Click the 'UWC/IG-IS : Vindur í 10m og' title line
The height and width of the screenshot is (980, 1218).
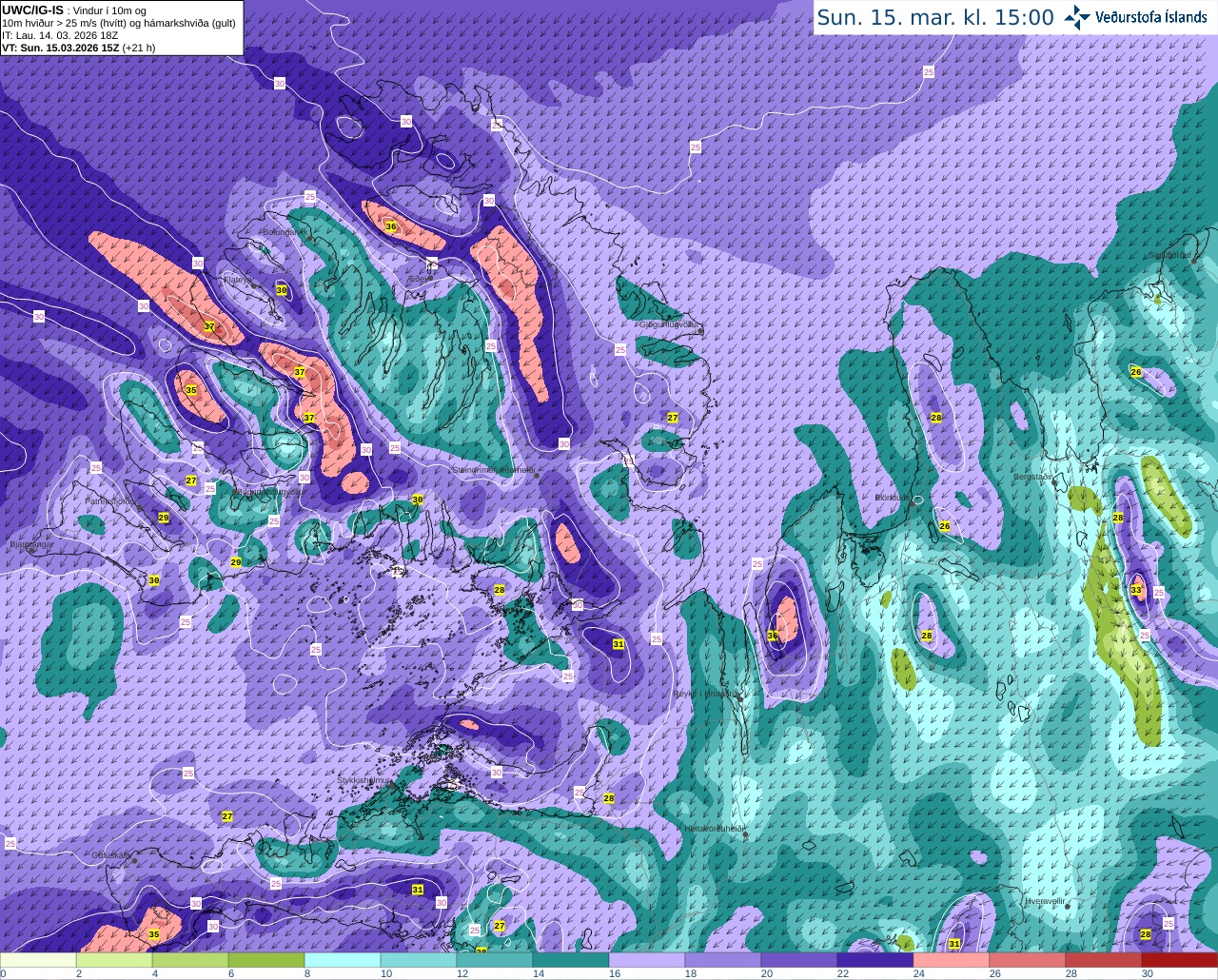click(74, 10)
